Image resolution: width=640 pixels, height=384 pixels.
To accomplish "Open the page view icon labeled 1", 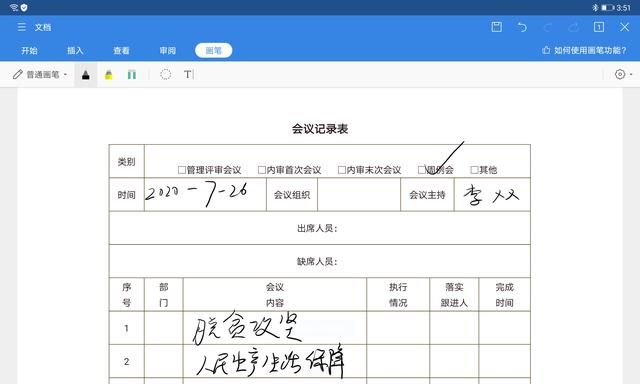I will [599, 27].
